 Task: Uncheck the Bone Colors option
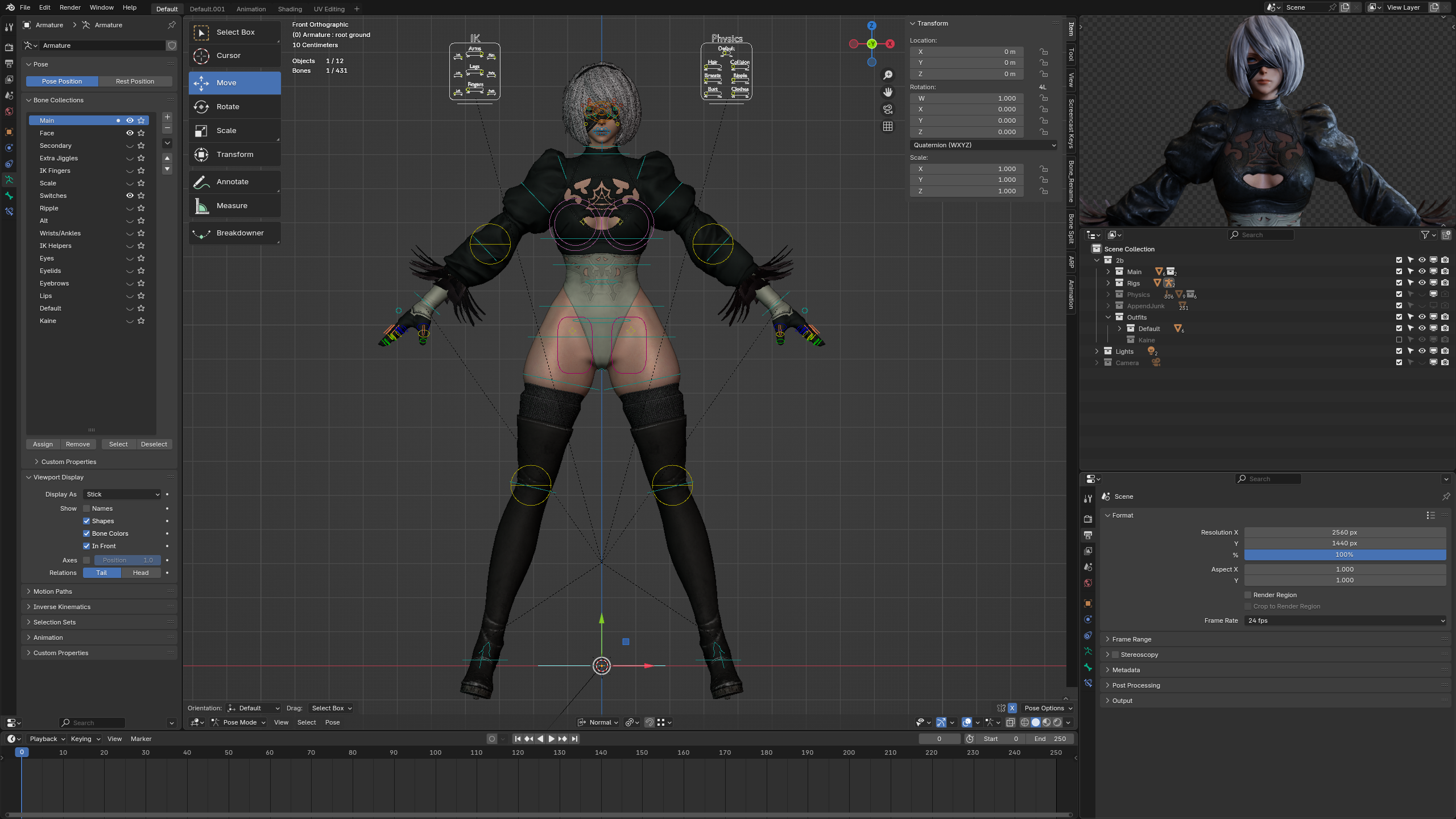(x=86, y=533)
